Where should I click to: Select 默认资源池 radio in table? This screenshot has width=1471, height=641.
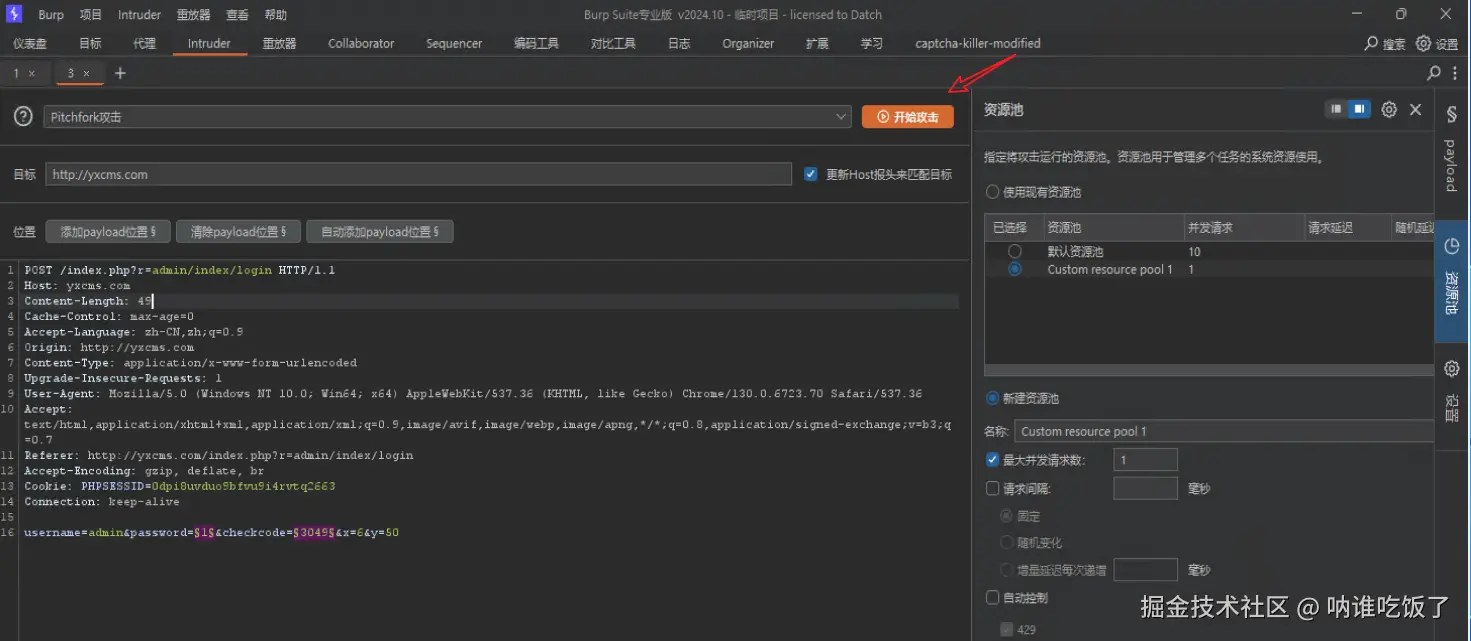point(1015,251)
